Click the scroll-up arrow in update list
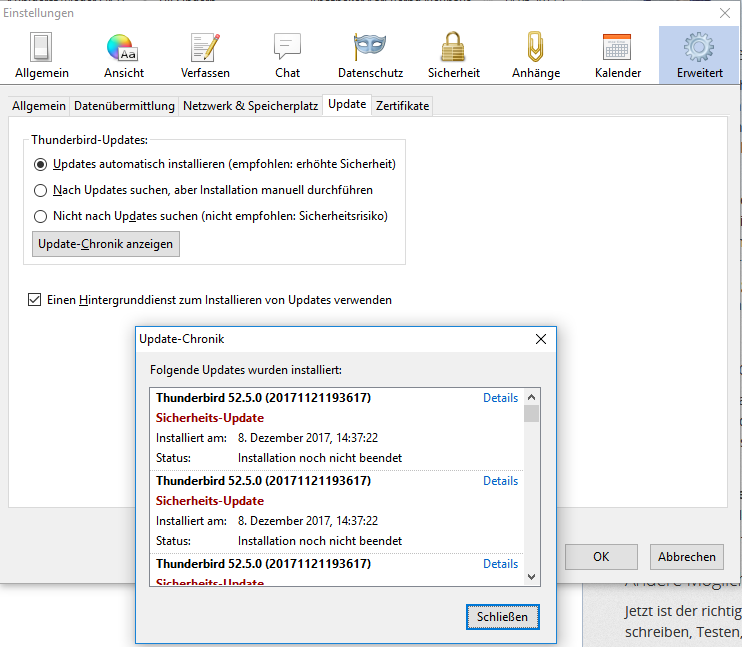The height and width of the screenshot is (647, 742). click(x=531, y=397)
